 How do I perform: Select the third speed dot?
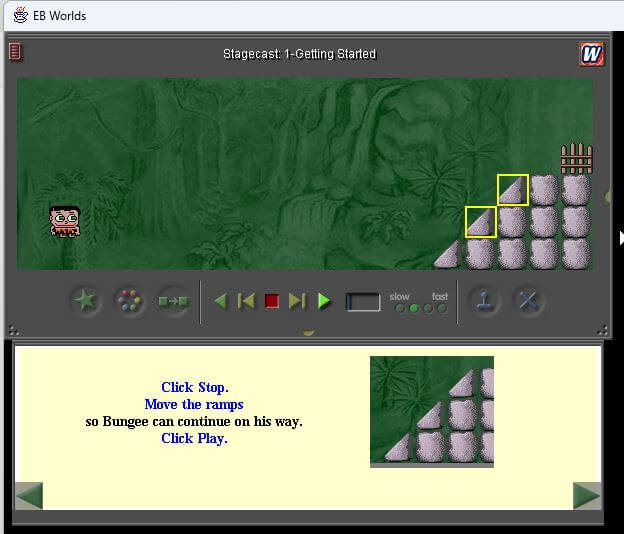click(428, 308)
